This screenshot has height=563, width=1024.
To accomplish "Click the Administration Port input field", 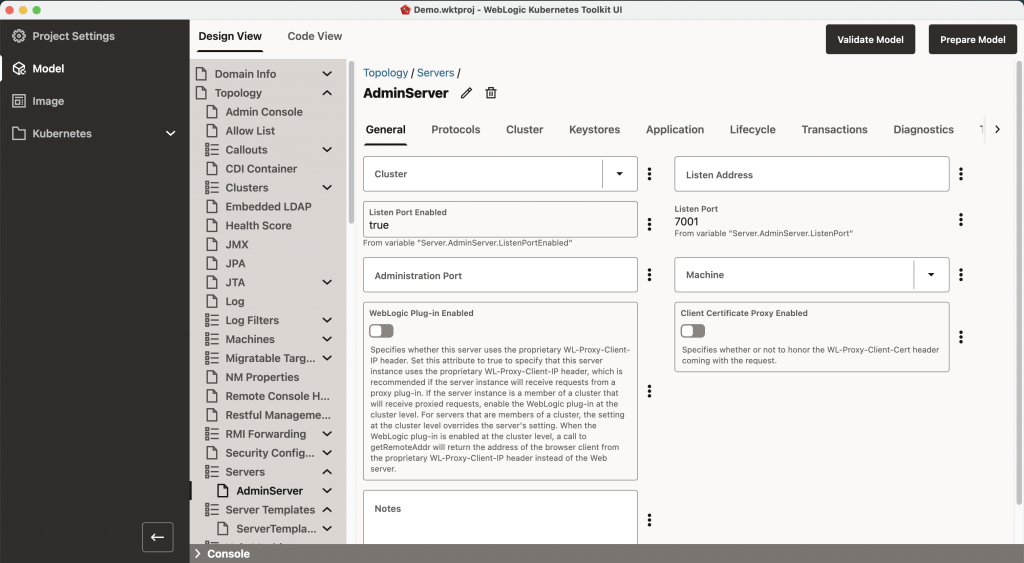I will (x=500, y=274).
